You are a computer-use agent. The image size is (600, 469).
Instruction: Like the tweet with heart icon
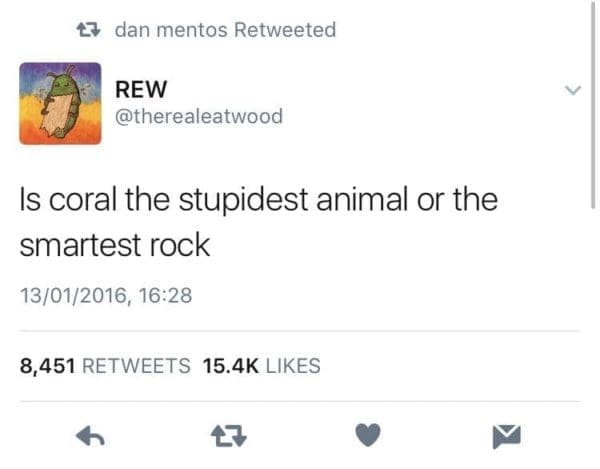coord(368,435)
